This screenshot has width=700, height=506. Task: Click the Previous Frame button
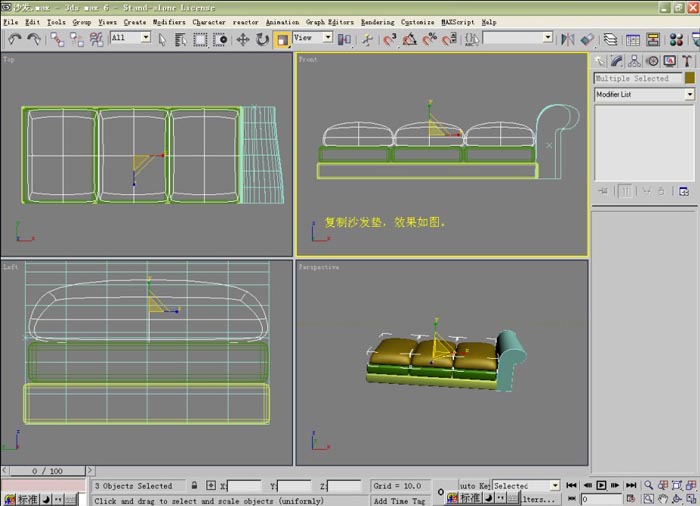tap(588, 485)
